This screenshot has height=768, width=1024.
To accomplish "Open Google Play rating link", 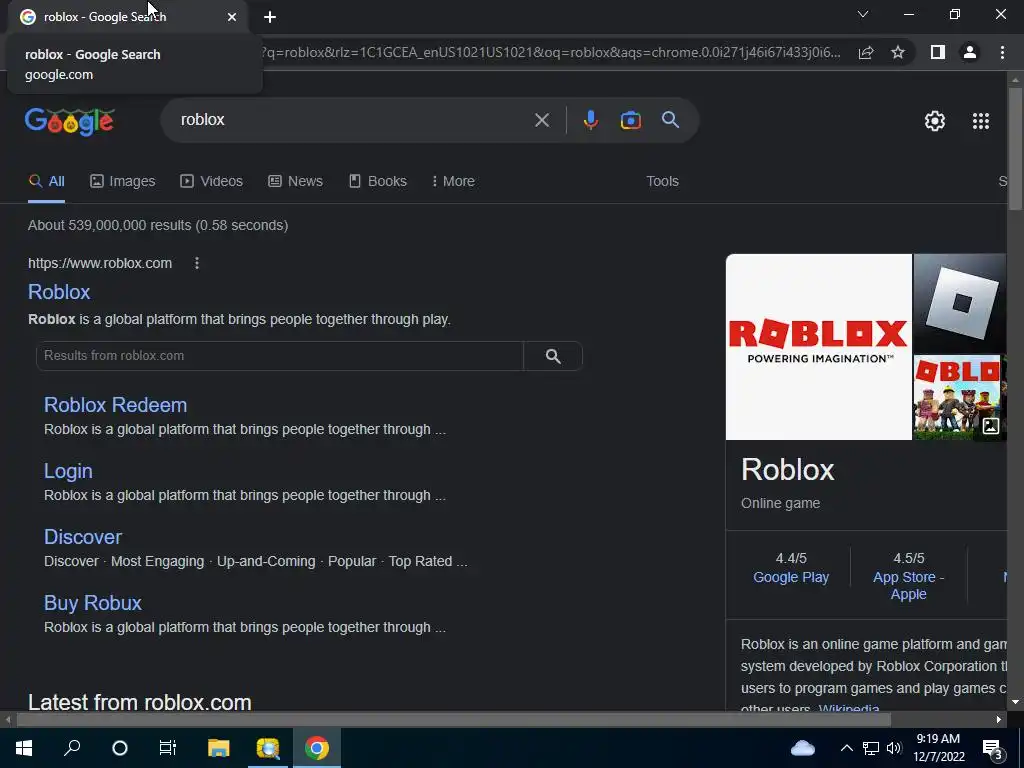I will click(x=791, y=577).
